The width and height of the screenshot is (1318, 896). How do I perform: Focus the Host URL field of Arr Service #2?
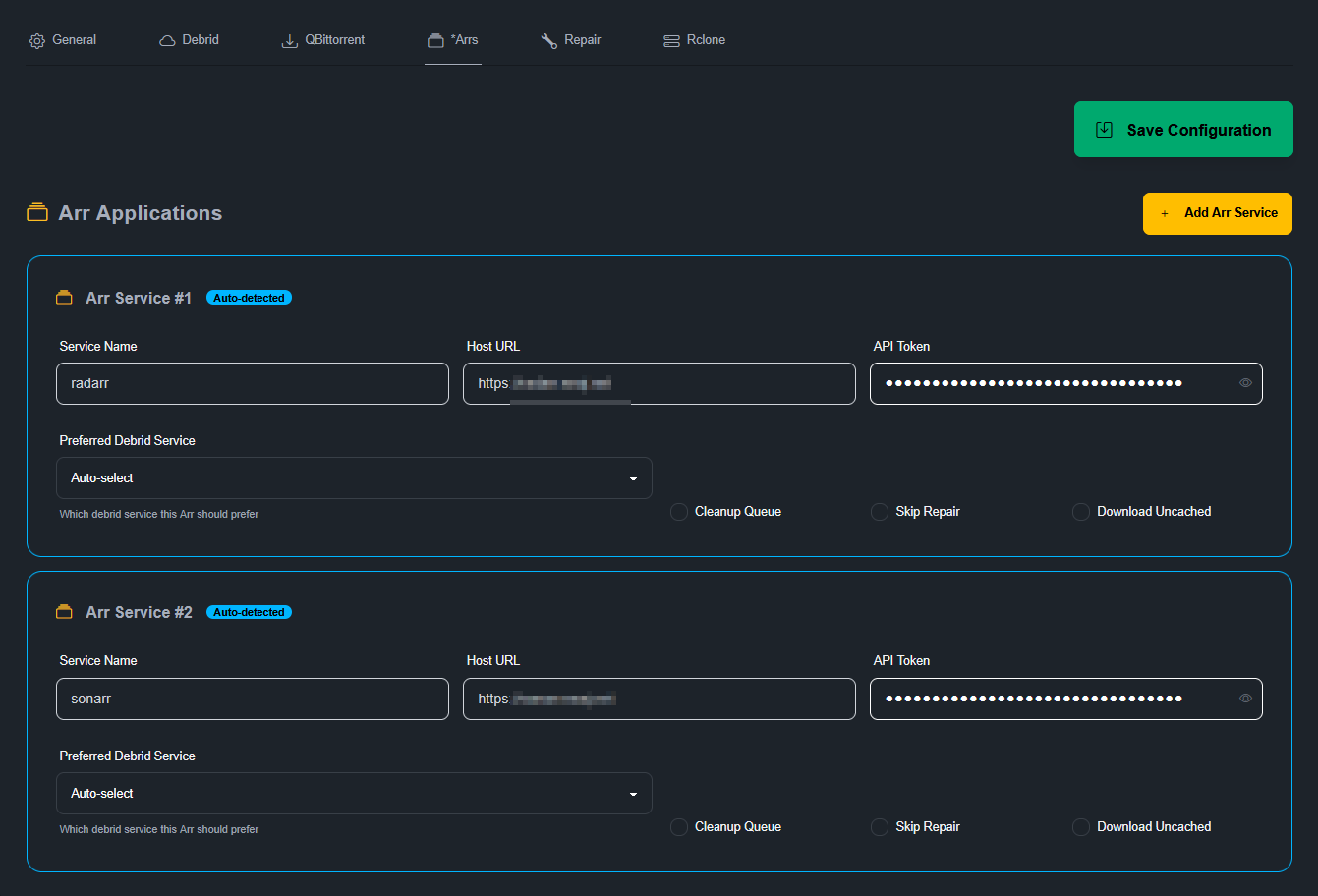tap(659, 699)
